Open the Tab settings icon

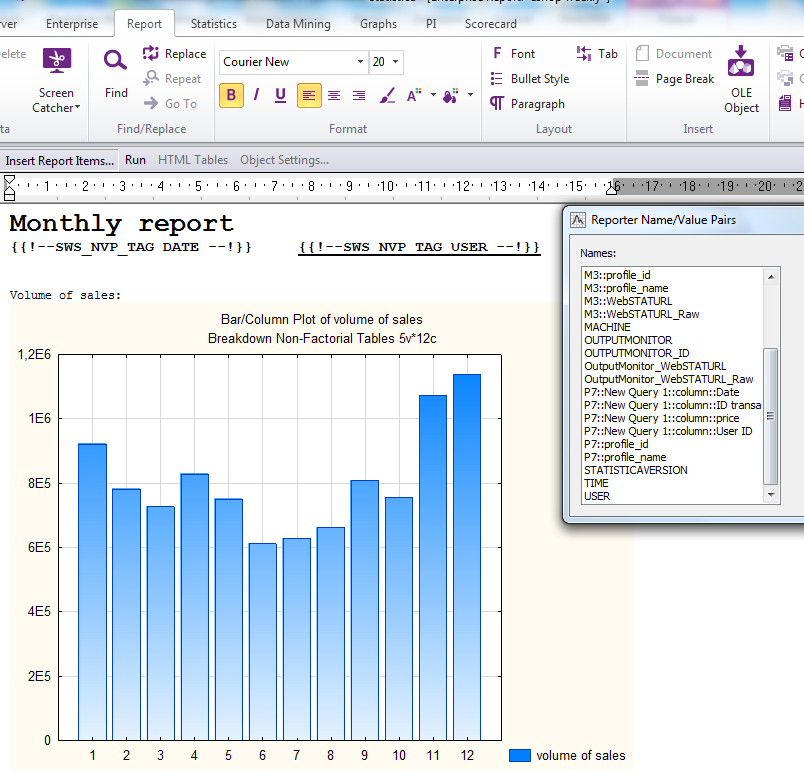pos(584,53)
